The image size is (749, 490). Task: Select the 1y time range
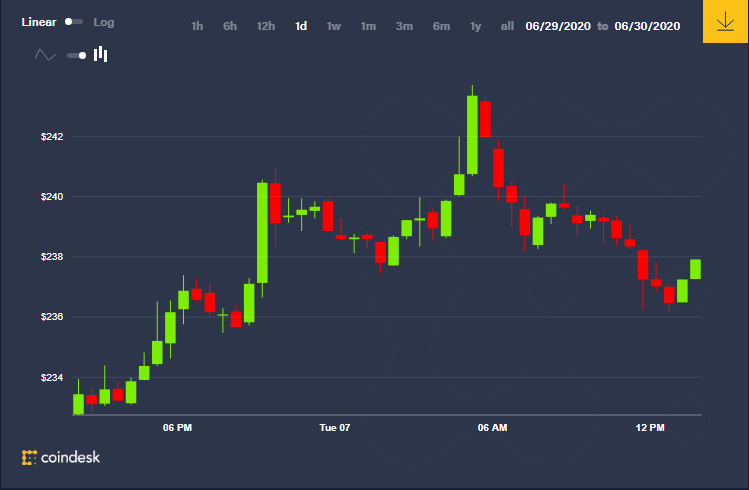[475, 26]
